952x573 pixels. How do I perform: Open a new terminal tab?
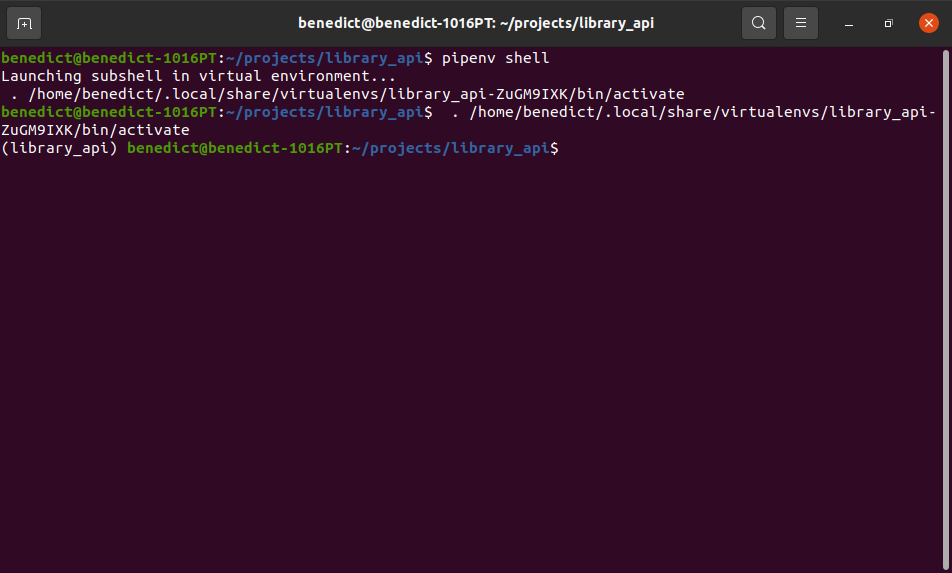click(x=24, y=23)
